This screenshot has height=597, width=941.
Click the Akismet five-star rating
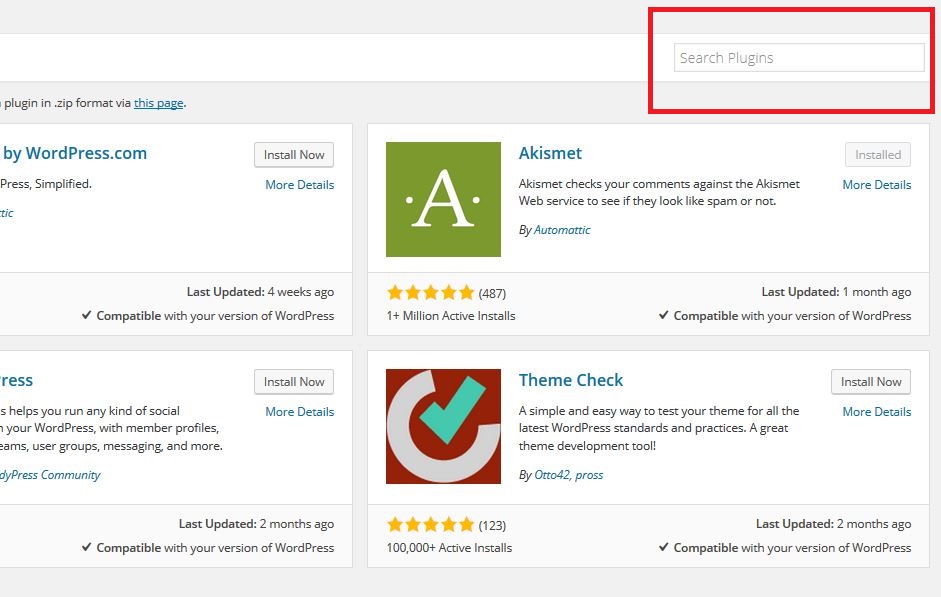[x=431, y=293]
